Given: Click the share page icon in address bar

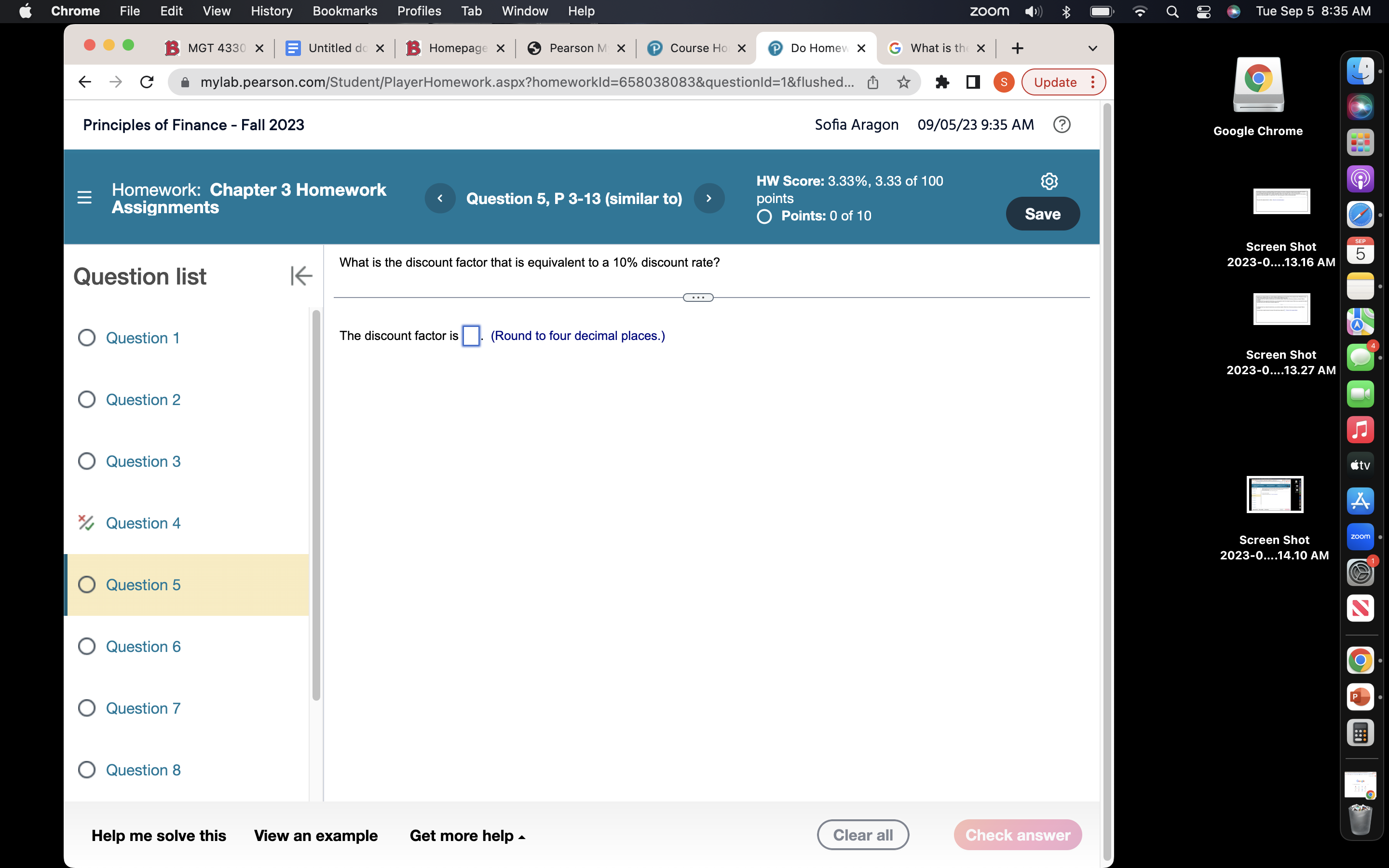Looking at the screenshot, I should (872, 82).
